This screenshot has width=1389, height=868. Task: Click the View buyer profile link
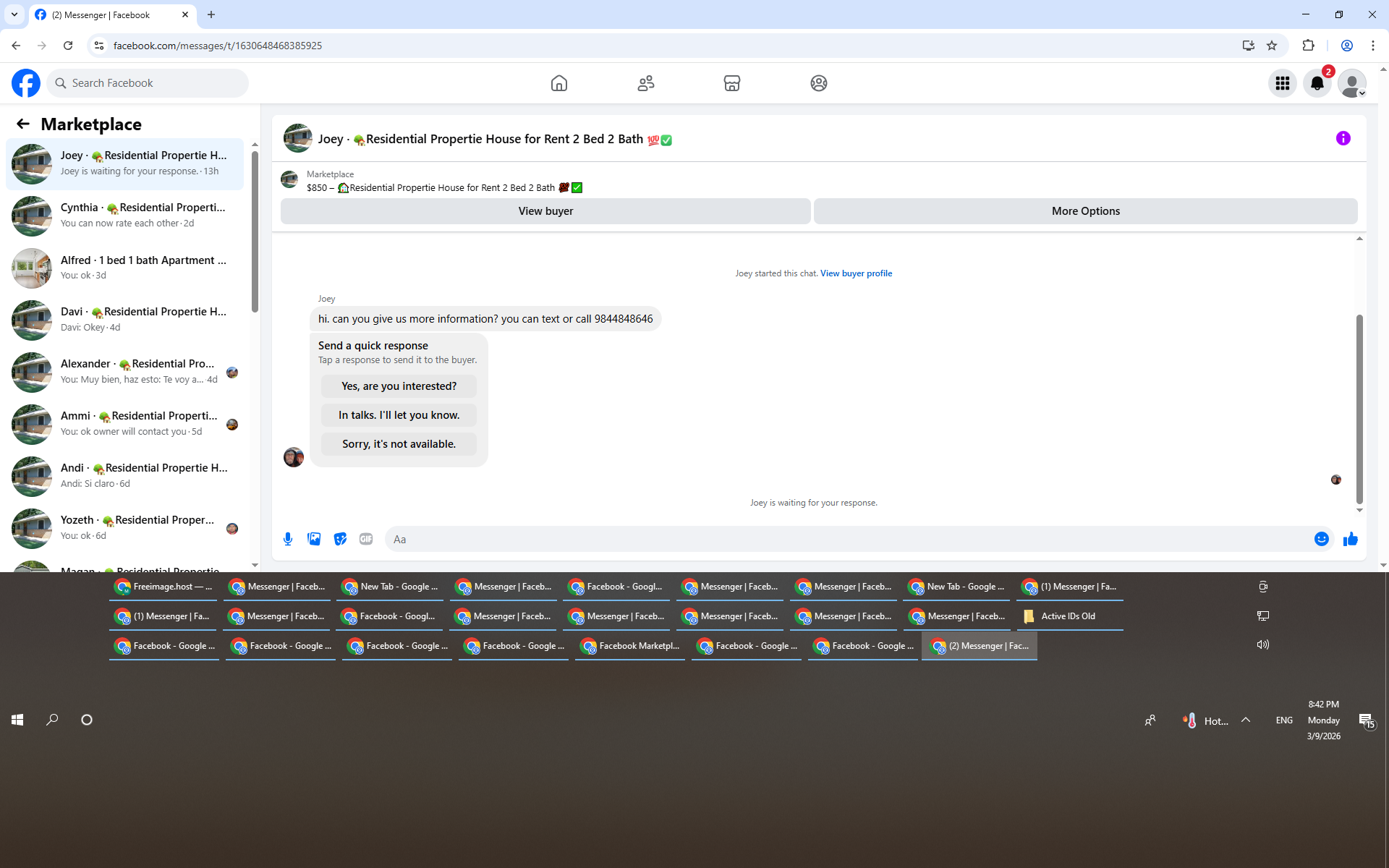[856, 273]
